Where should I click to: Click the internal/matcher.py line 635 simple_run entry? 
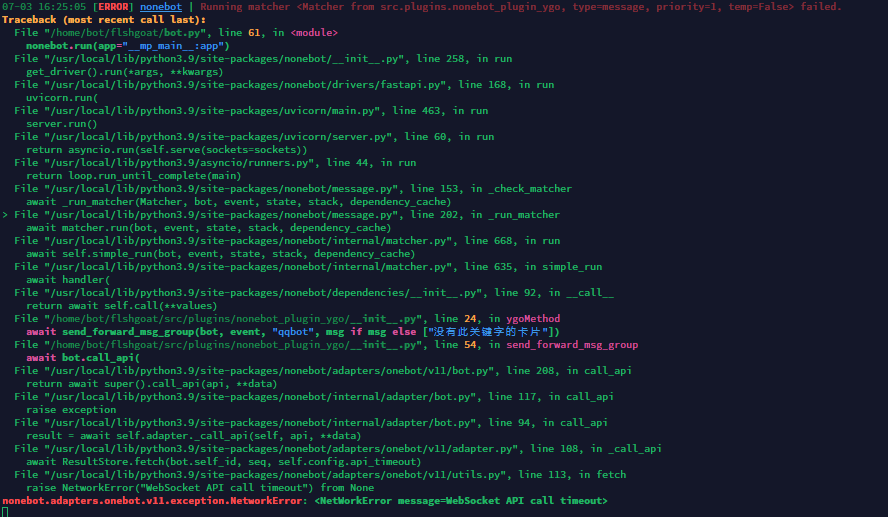(x=308, y=267)
